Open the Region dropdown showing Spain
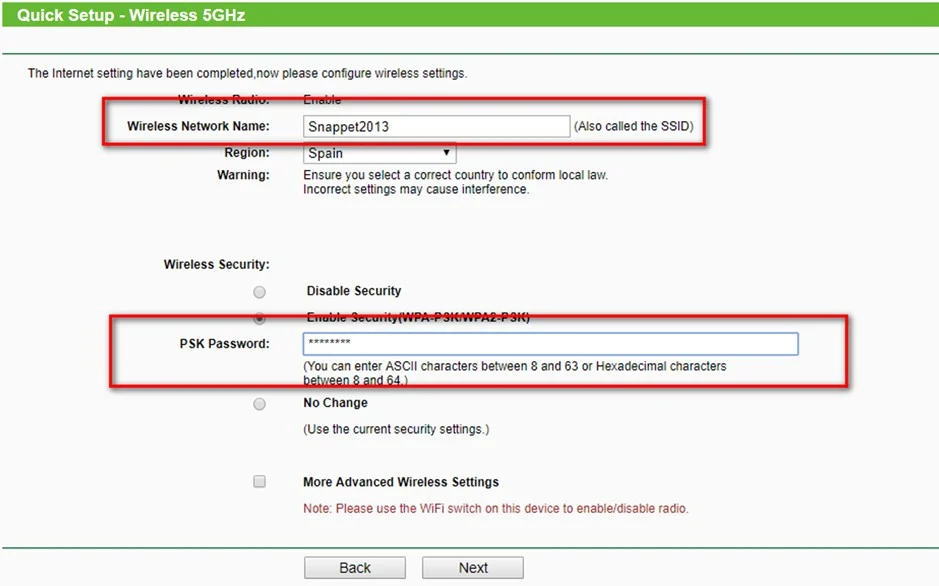 click(x=379, y=153)
